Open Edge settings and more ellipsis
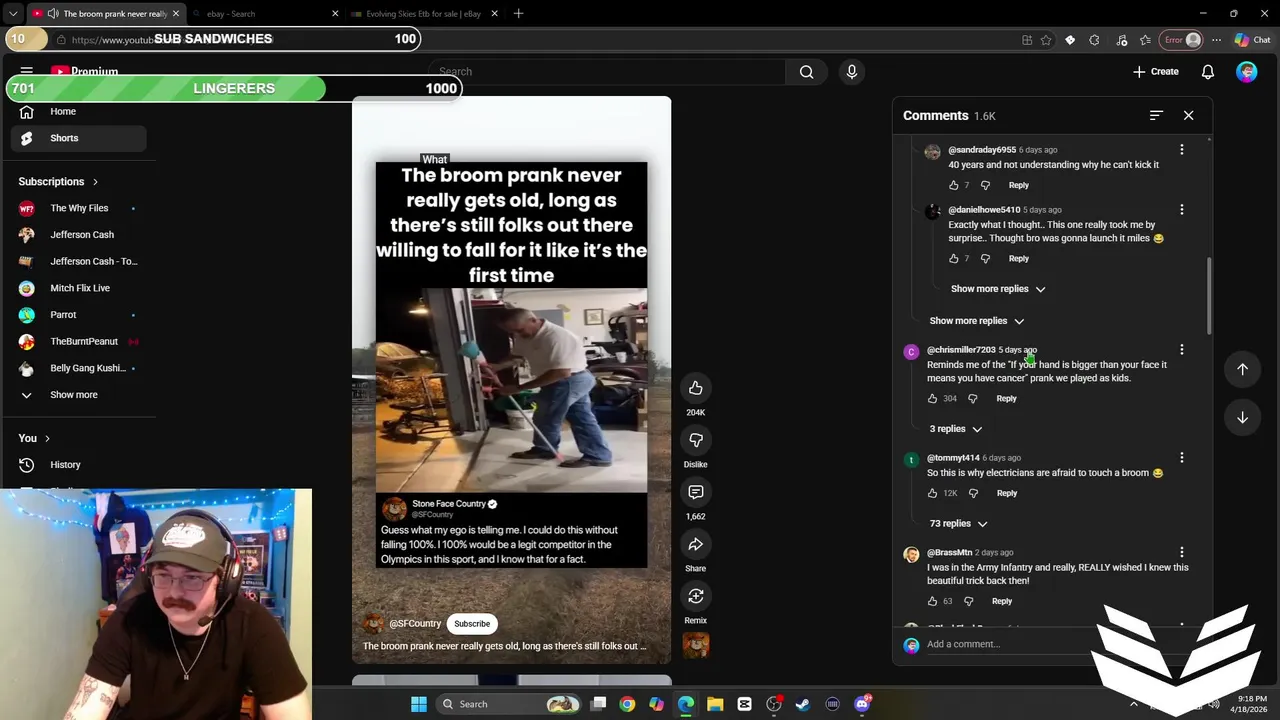 click(x=1216, y=40)
